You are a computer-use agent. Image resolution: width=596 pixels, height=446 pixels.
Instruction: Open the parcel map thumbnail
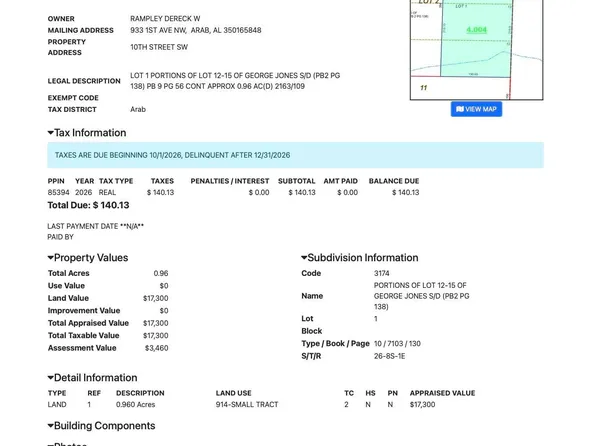point(477,50)
